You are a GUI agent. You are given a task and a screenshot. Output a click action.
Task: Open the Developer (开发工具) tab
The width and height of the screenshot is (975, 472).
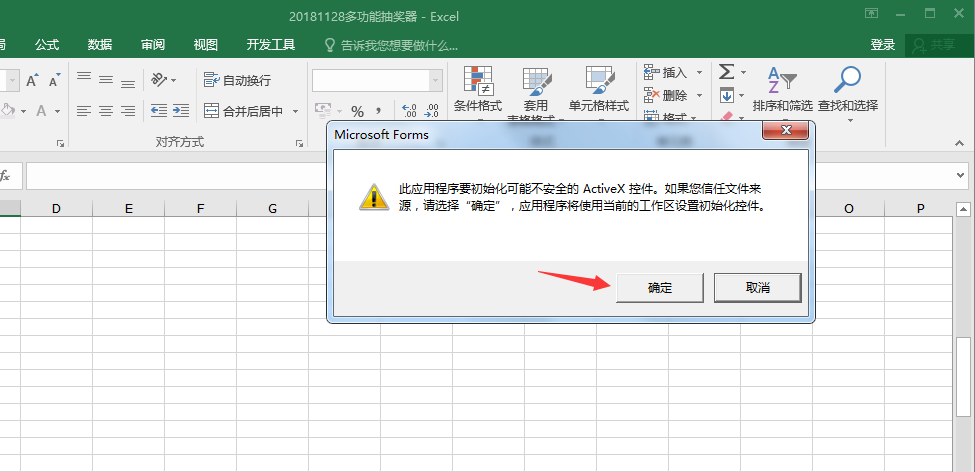click(x=270, y=45)
